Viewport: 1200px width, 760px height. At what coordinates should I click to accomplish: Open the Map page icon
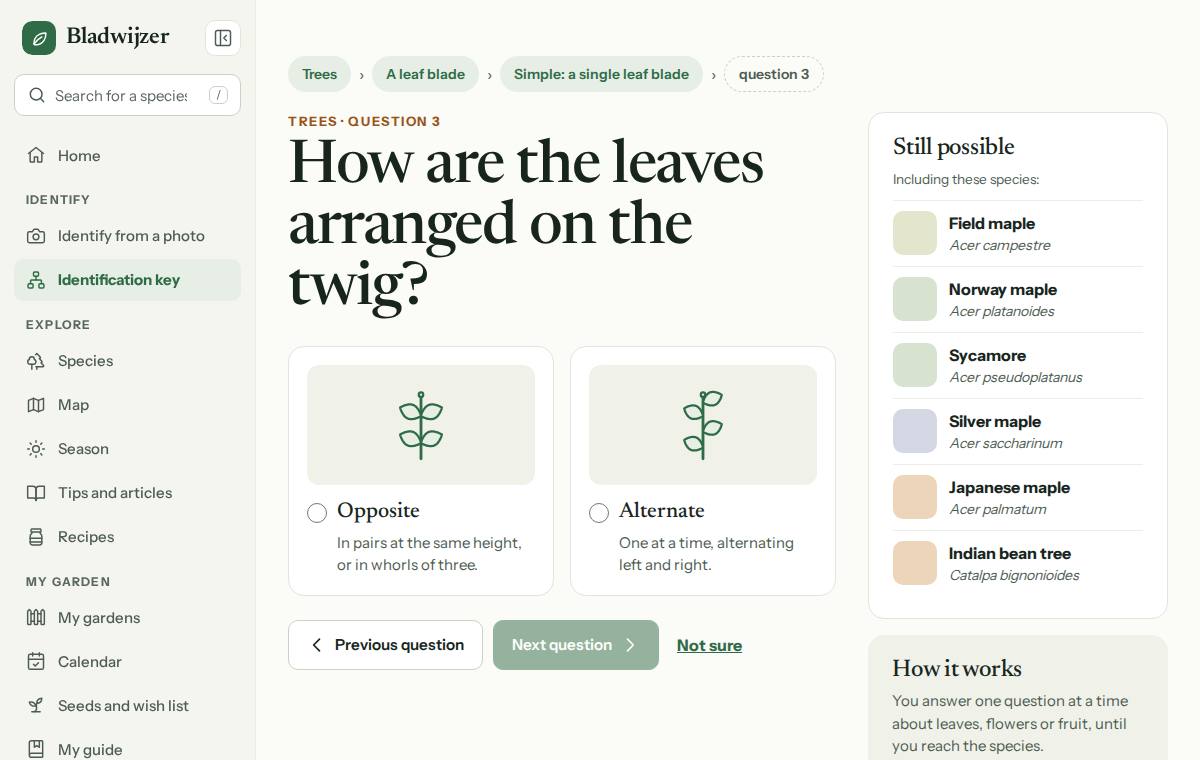click(36, 405)
